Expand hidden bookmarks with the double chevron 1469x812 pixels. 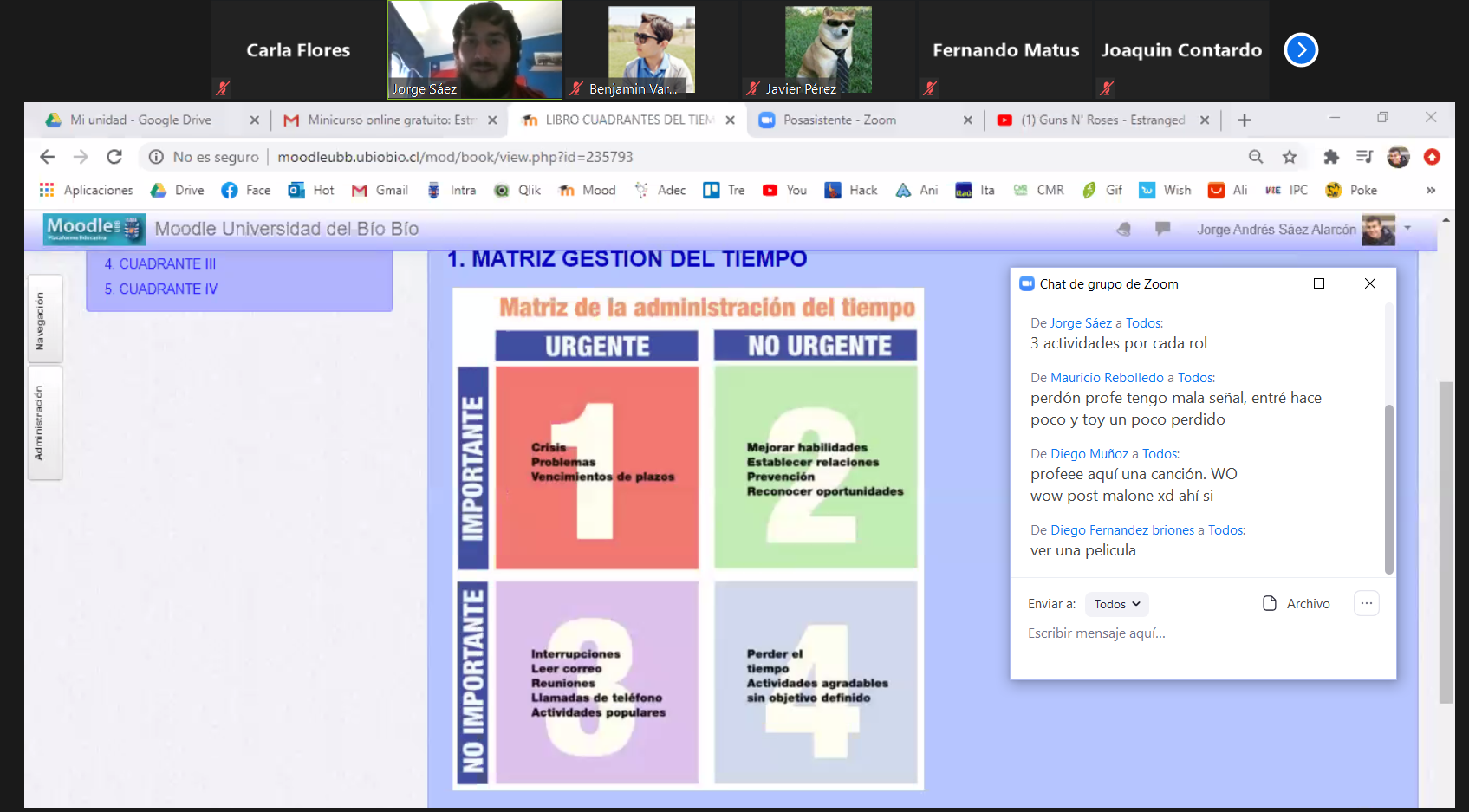[x=1431, y=190]
